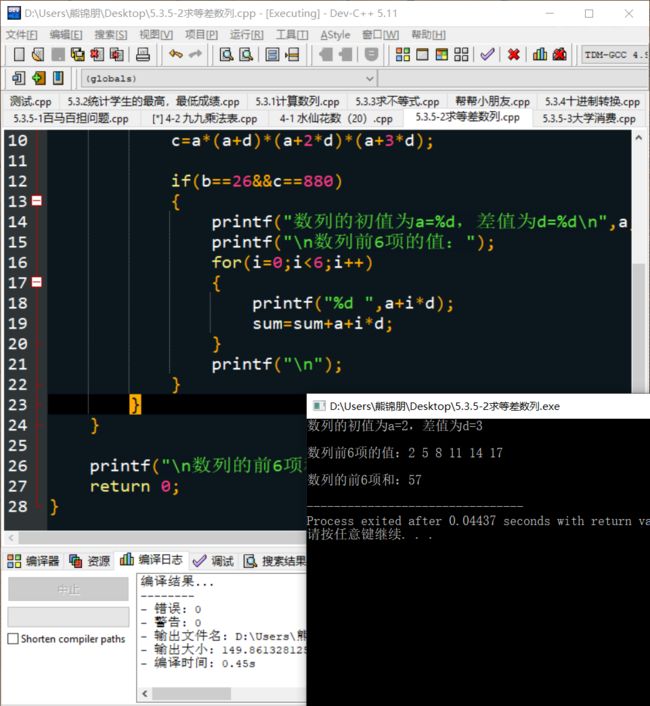Switch to the 5.3.1计算数列.cpp tab

point(296,101)
